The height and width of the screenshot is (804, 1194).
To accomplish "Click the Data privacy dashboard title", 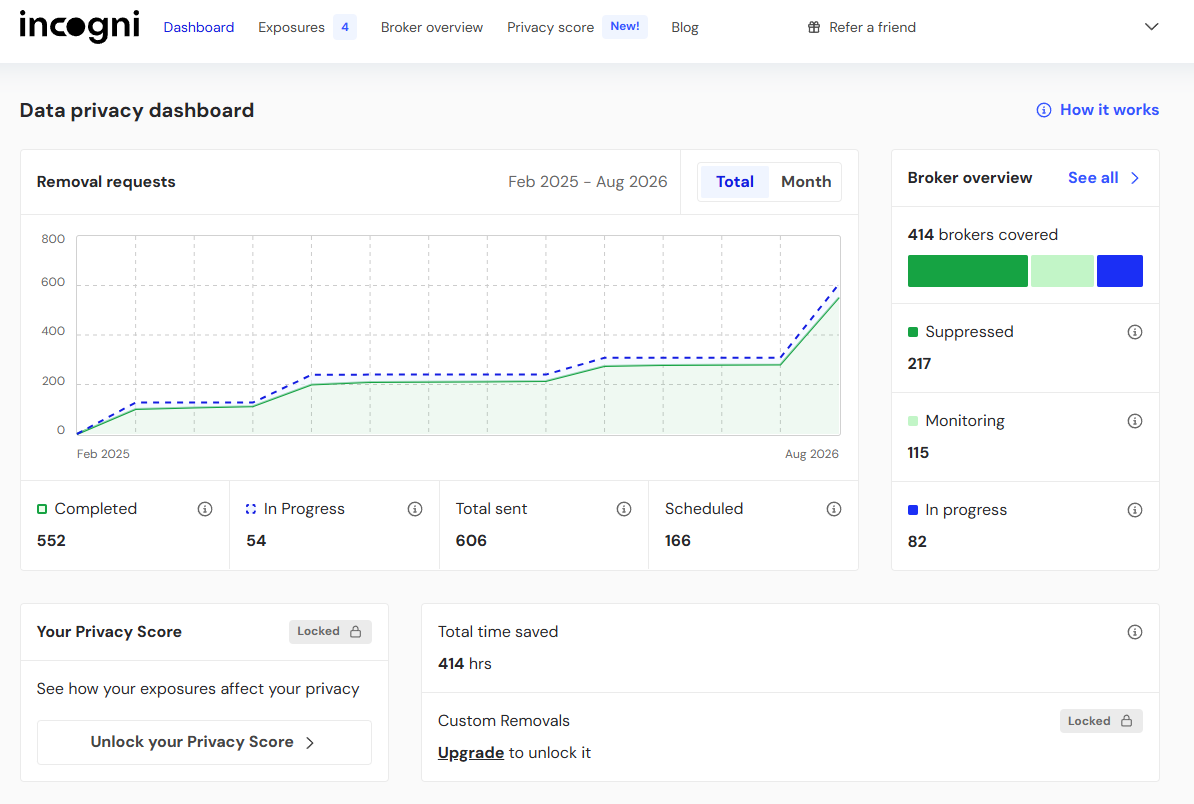I will pos(137,110).
